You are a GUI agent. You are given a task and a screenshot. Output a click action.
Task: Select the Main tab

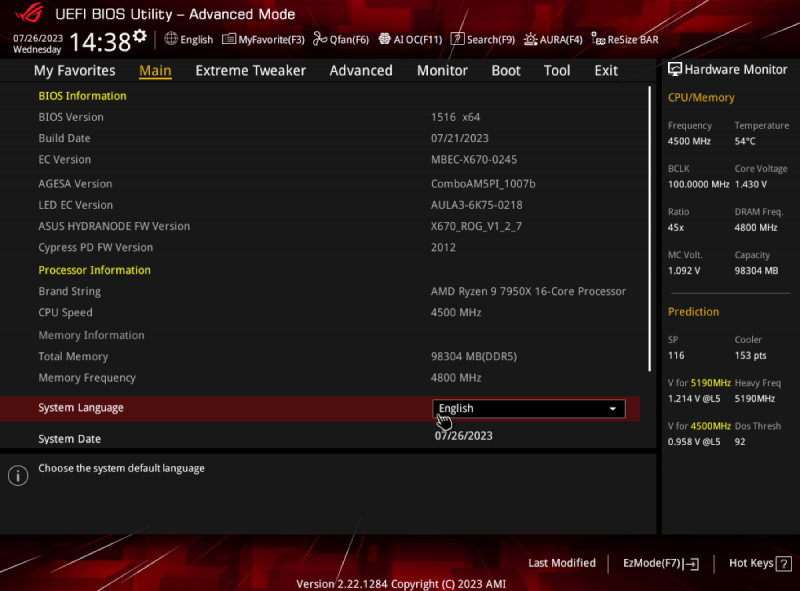click(x=155, y=70)
